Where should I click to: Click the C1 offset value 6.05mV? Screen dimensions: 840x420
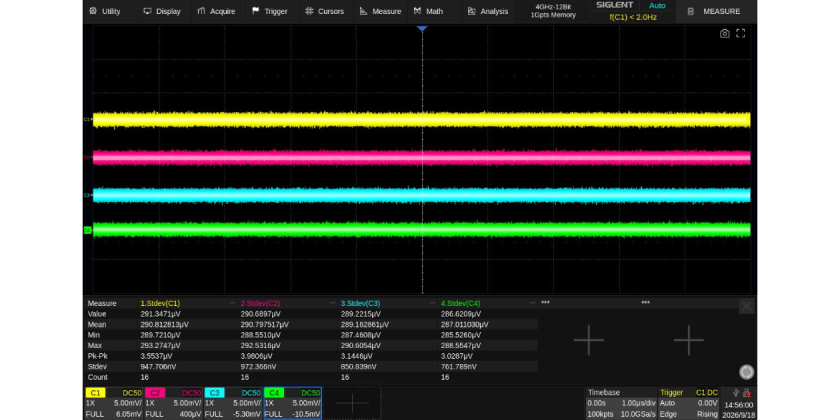(x=129, y=414)
